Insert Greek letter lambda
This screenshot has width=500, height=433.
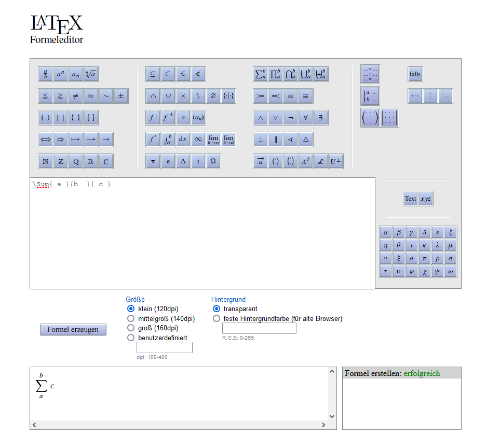click(x=438, y=245)
